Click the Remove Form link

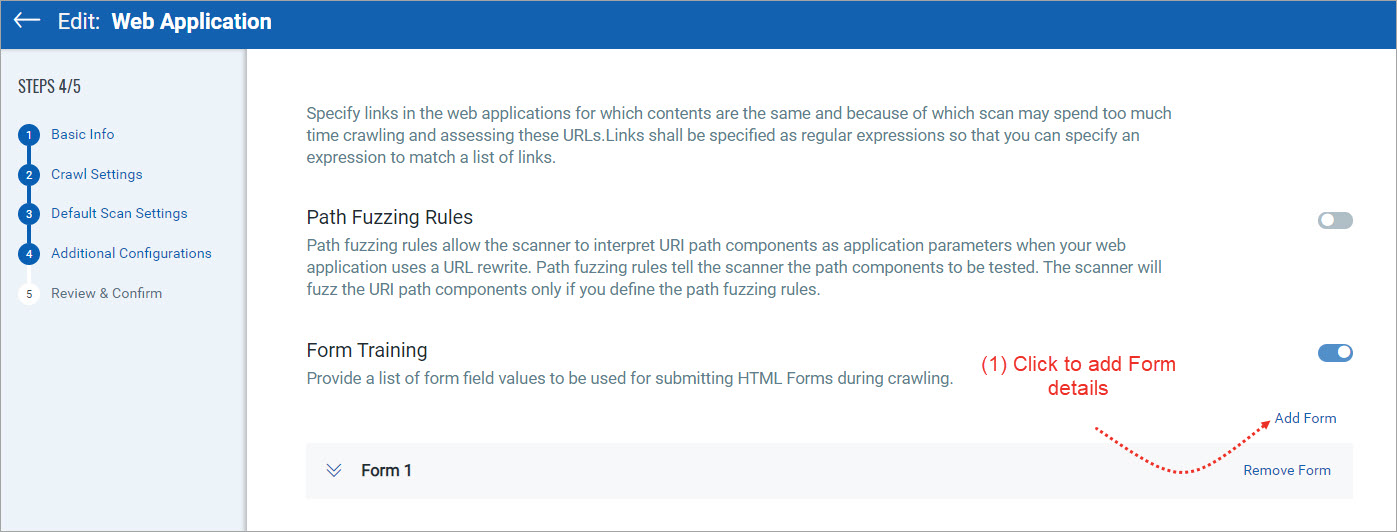point(1287,470)
